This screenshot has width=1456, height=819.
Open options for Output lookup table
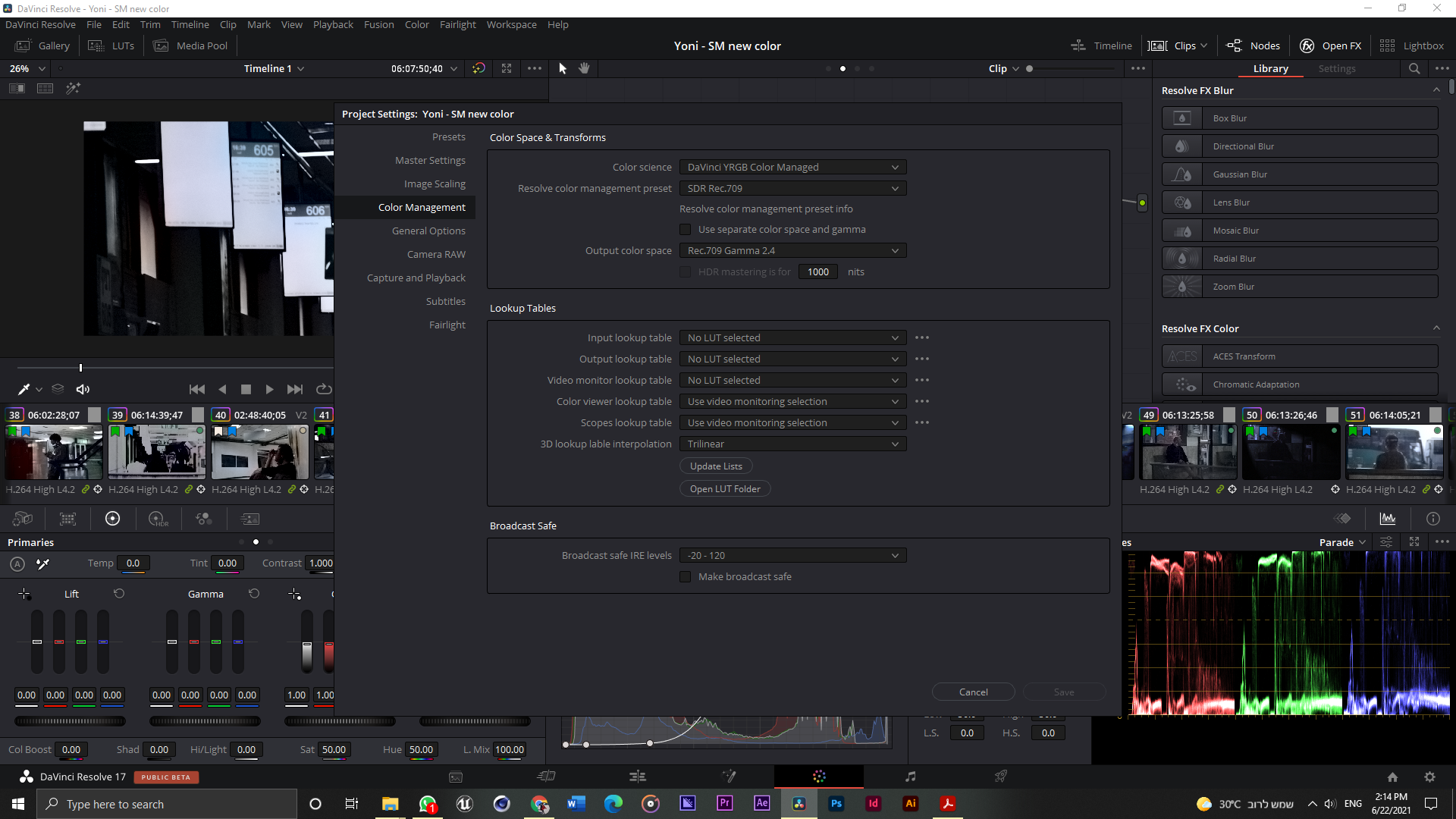[922, 359]
